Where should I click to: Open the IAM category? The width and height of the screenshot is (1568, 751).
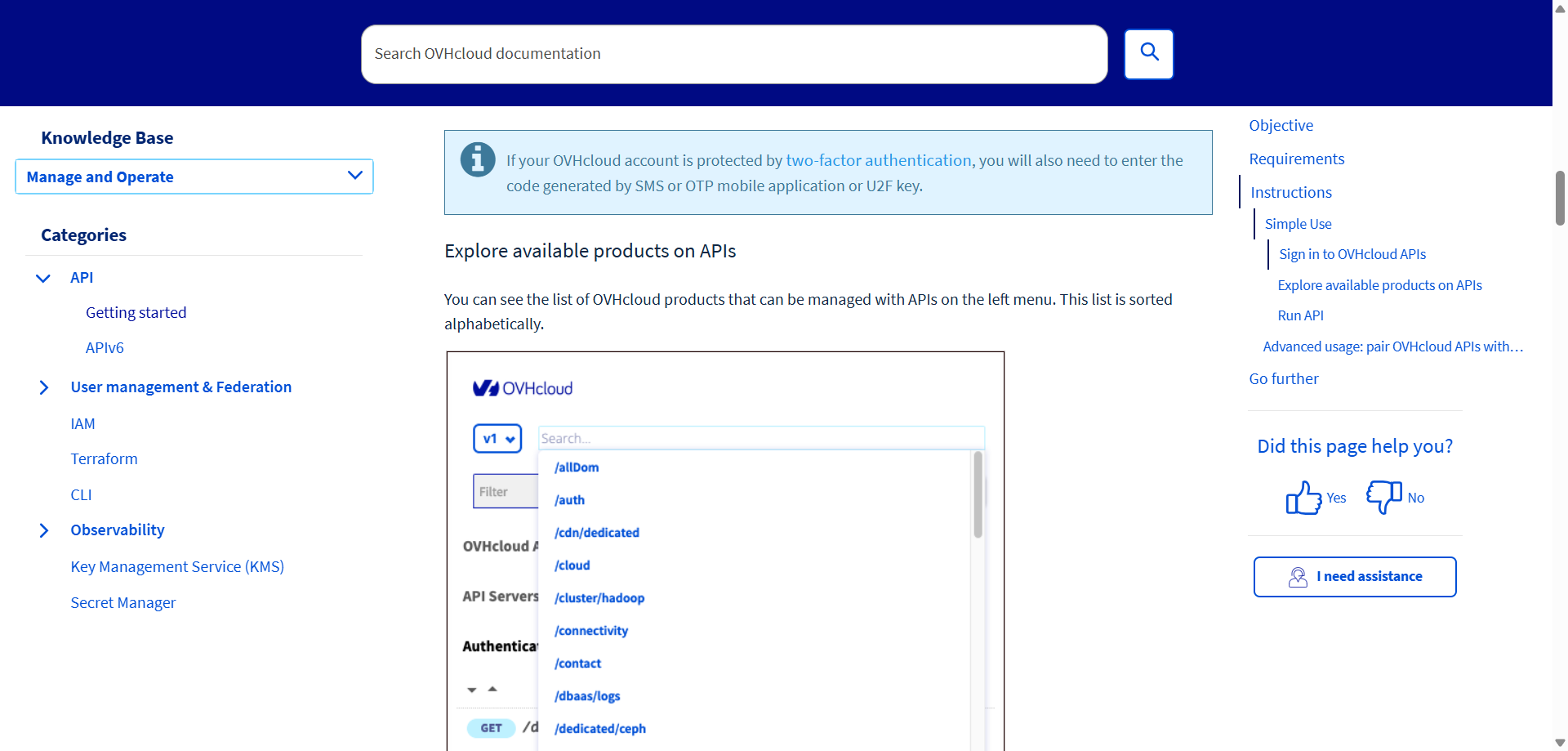tap(82, 423)
